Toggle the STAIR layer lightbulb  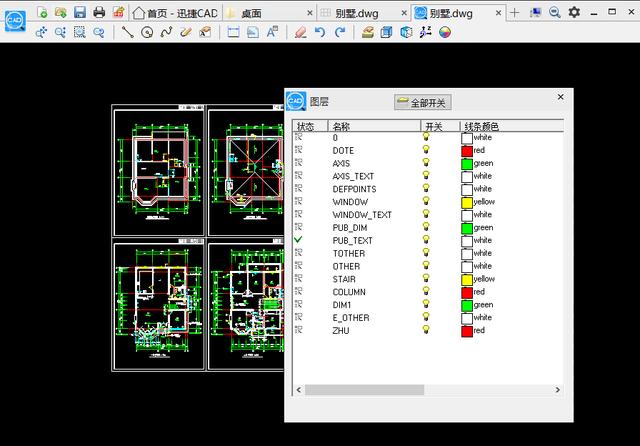(x=426, y=278)
